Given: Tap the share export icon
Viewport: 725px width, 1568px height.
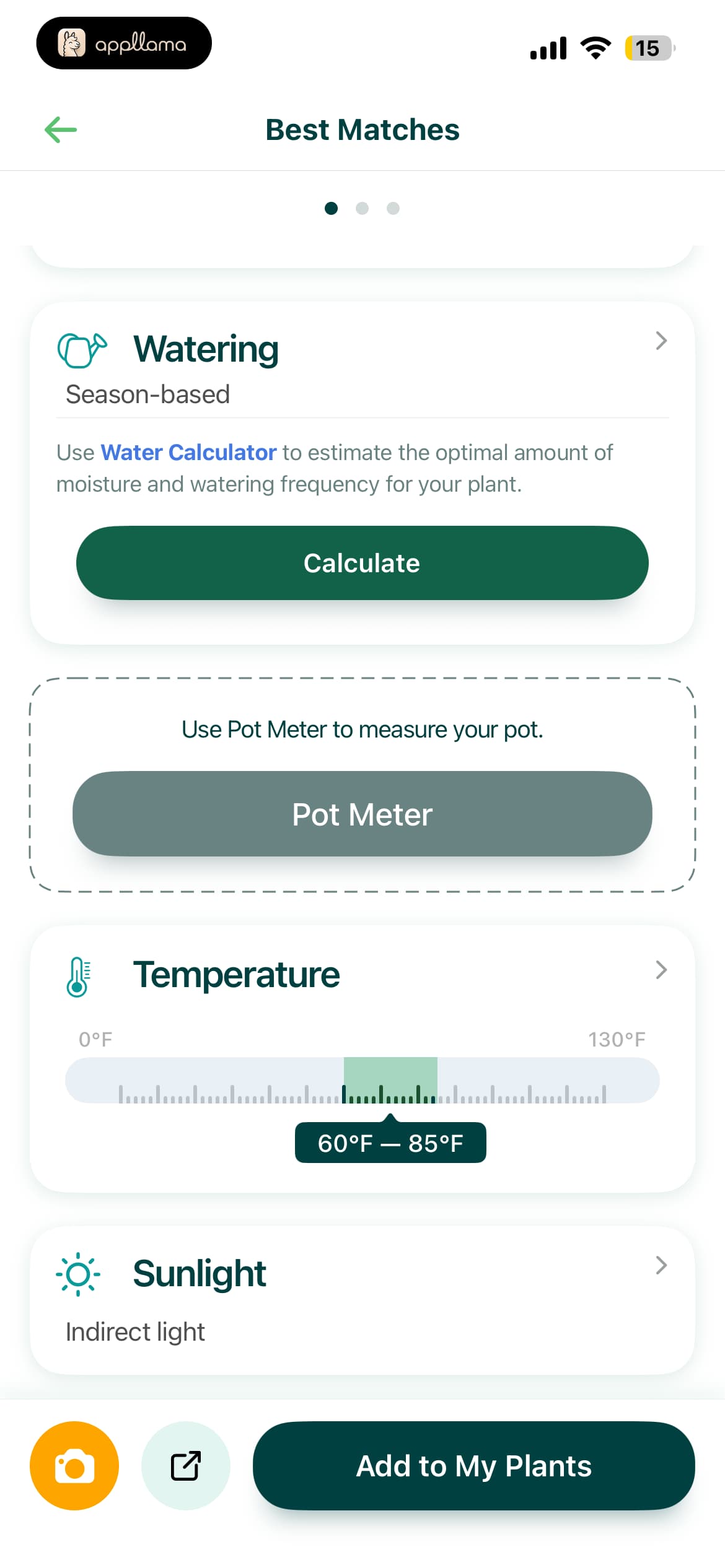Looking at the screenshot, I should click(x=186, y=1465).
